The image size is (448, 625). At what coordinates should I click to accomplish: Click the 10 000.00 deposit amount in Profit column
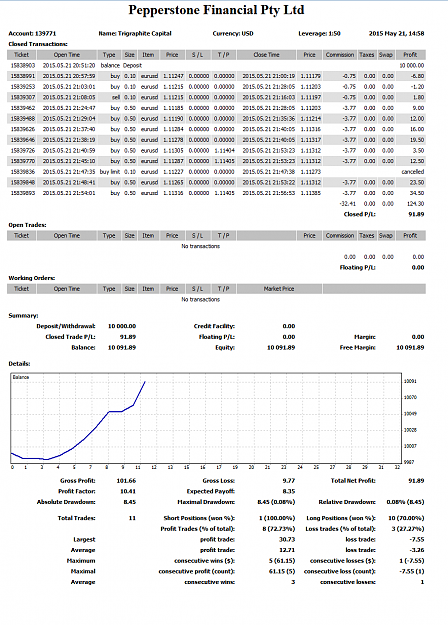click(412, 65)
